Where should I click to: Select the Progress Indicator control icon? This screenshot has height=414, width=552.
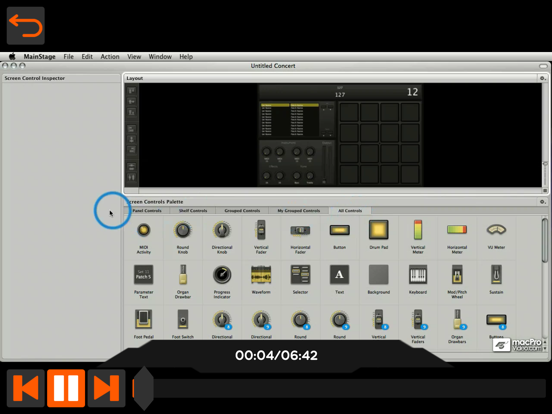click(222, 275)
